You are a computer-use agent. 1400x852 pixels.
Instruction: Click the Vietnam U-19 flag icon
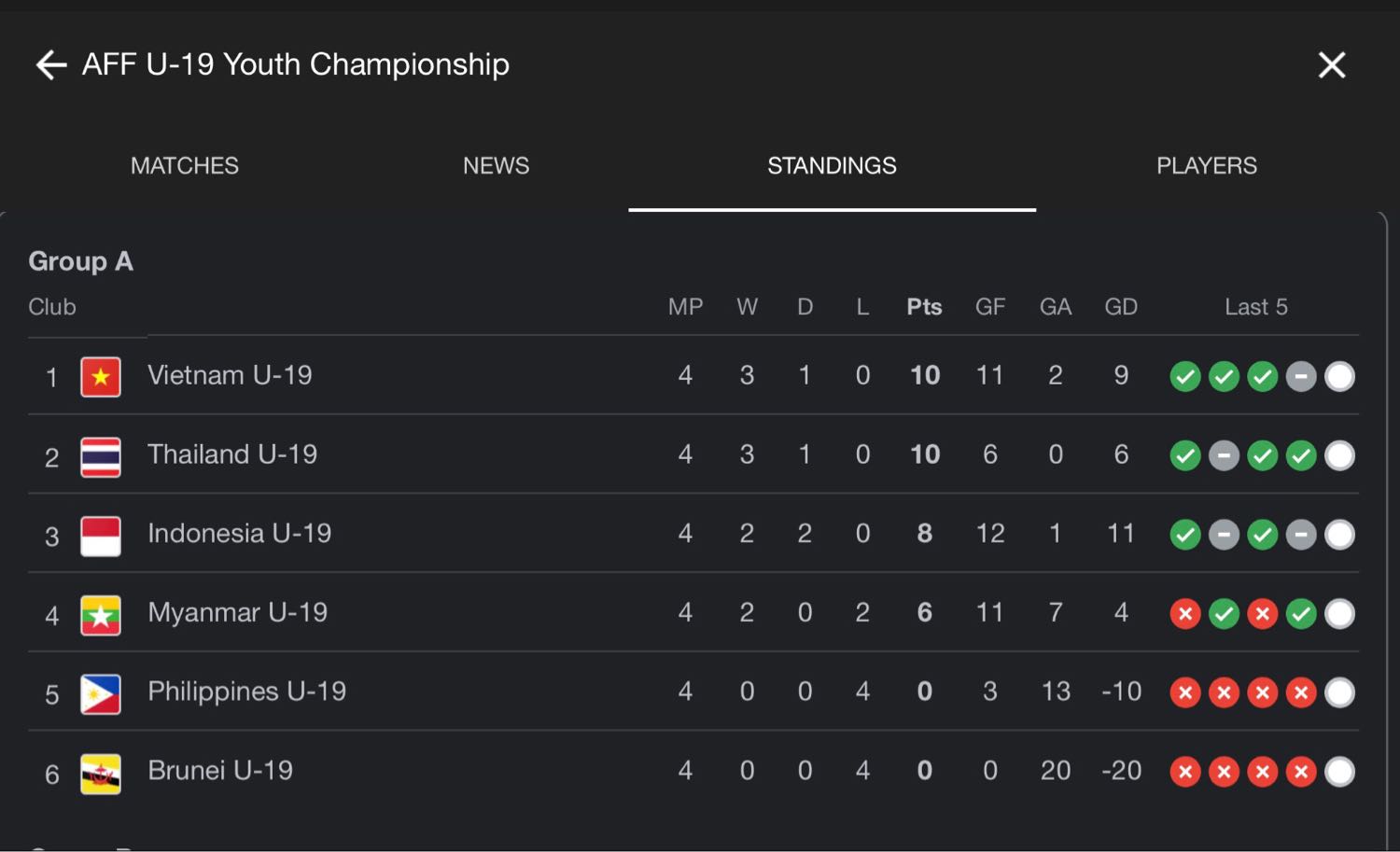pyautogui.click(x=101, y=377)
